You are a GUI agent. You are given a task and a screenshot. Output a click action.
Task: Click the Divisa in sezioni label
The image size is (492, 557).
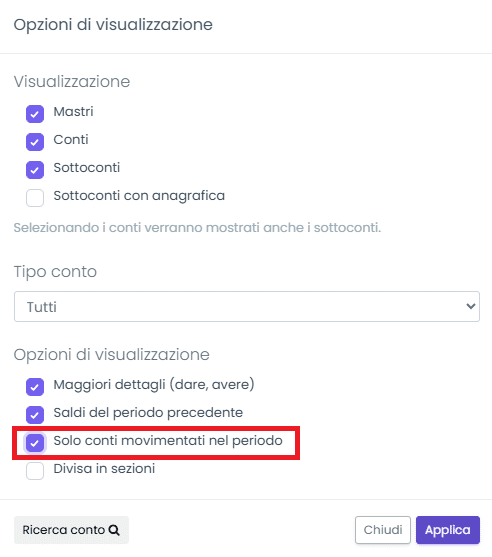point(104,469)
